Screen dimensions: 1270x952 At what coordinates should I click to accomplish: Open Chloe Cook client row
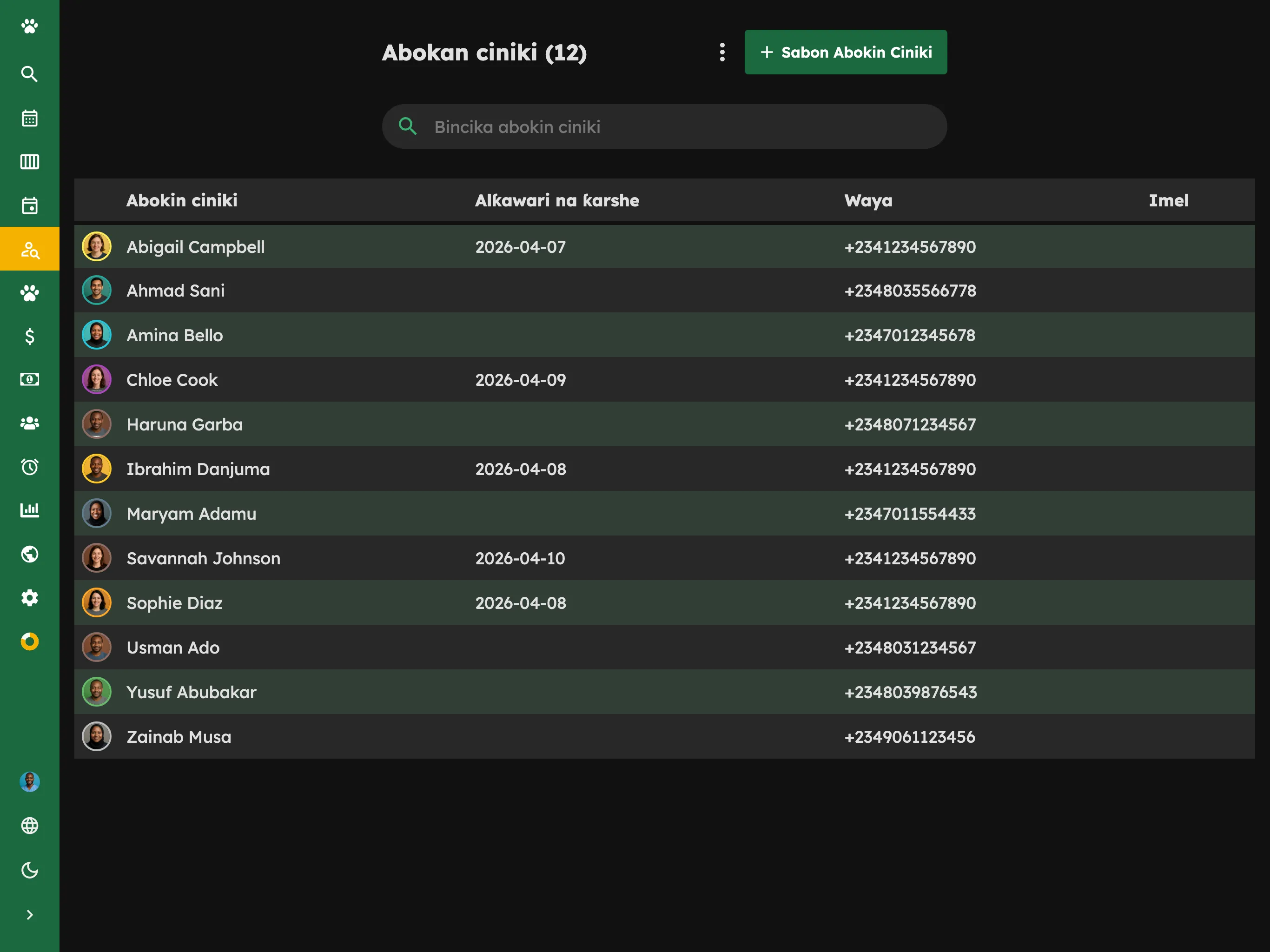664,379
